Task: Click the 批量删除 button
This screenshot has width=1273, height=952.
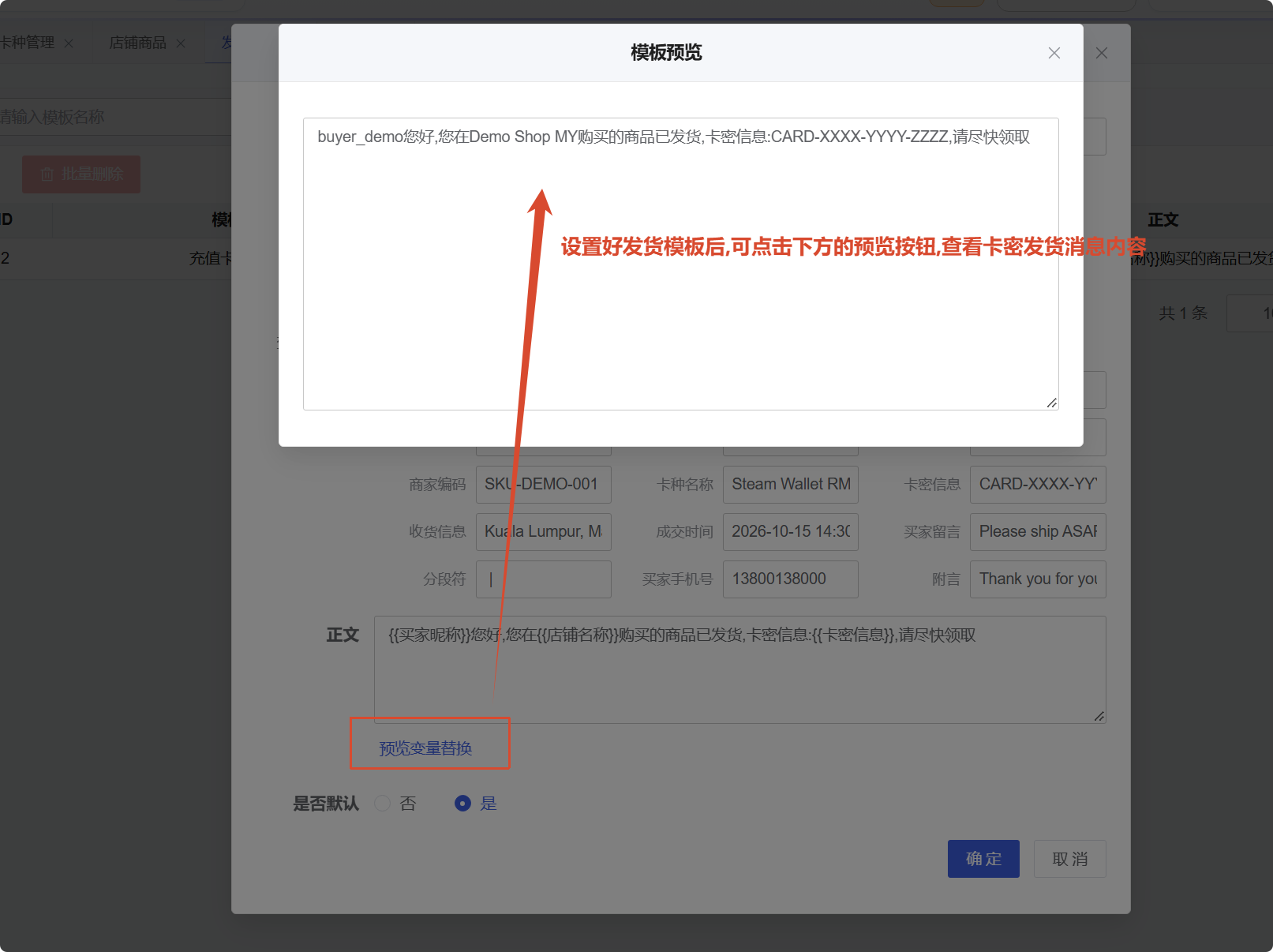Action: pyautogui.click(x=81, y=174)
